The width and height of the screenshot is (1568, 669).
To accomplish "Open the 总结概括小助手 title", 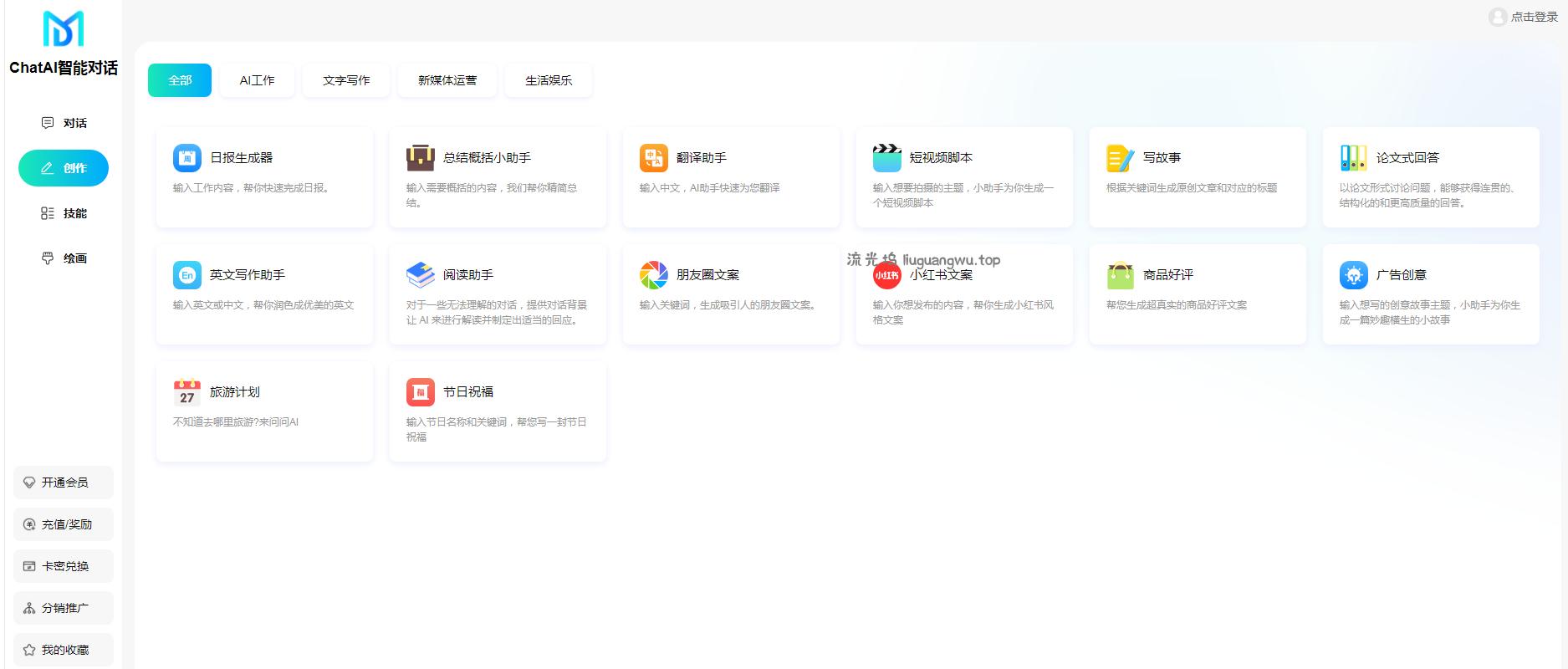I will click(x=487, y=157).
